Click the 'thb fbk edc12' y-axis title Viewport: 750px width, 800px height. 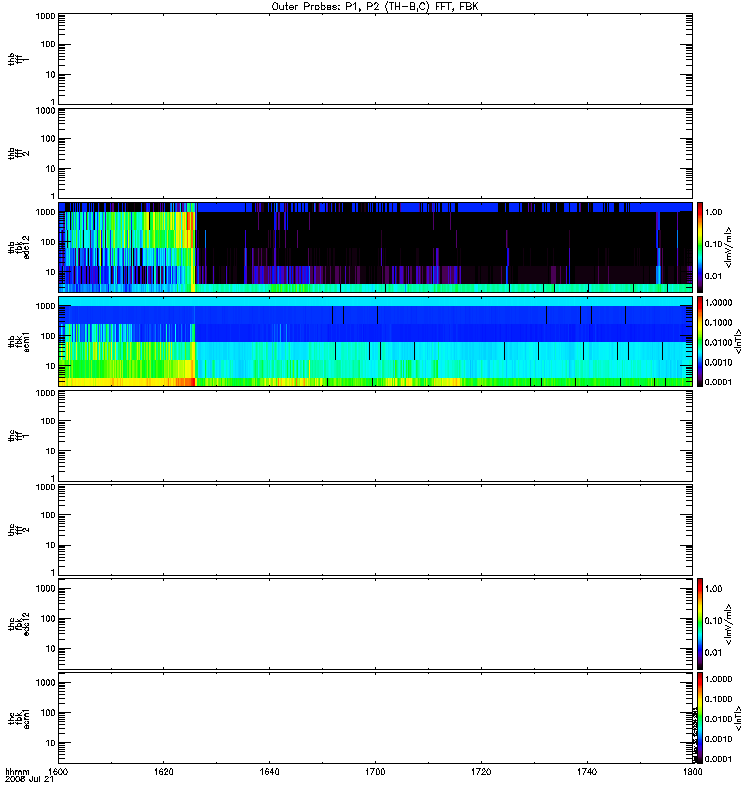19,247
